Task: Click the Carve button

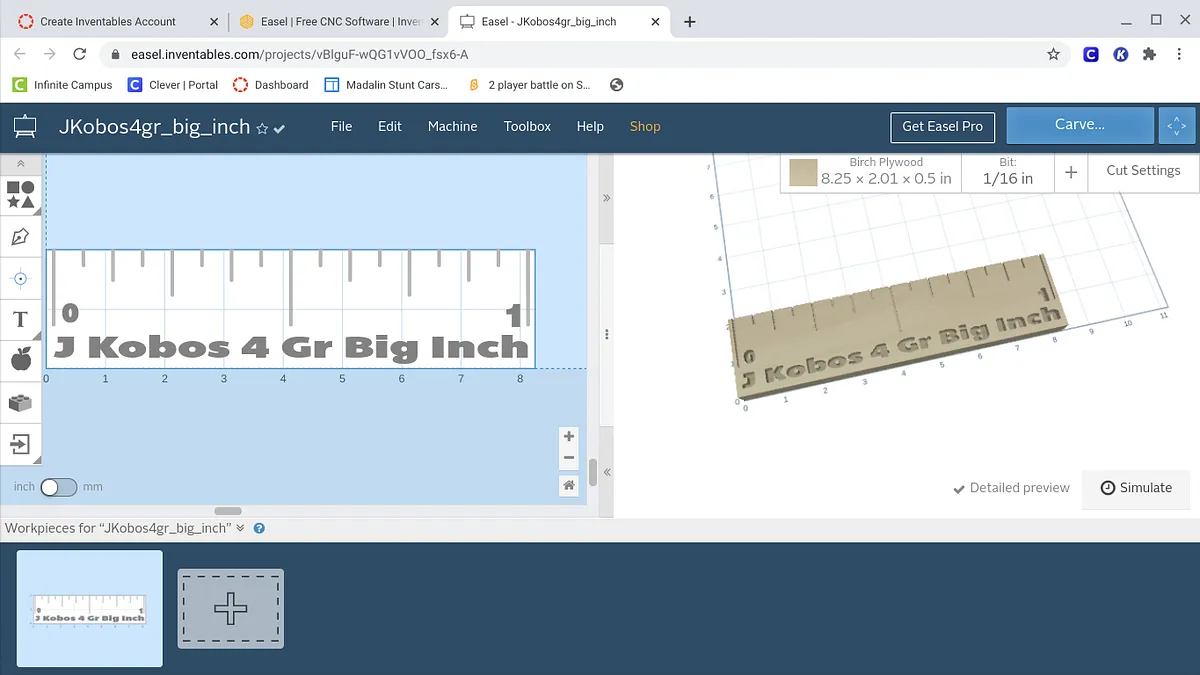Action: pyautogui.click(x=1079, y=125)
